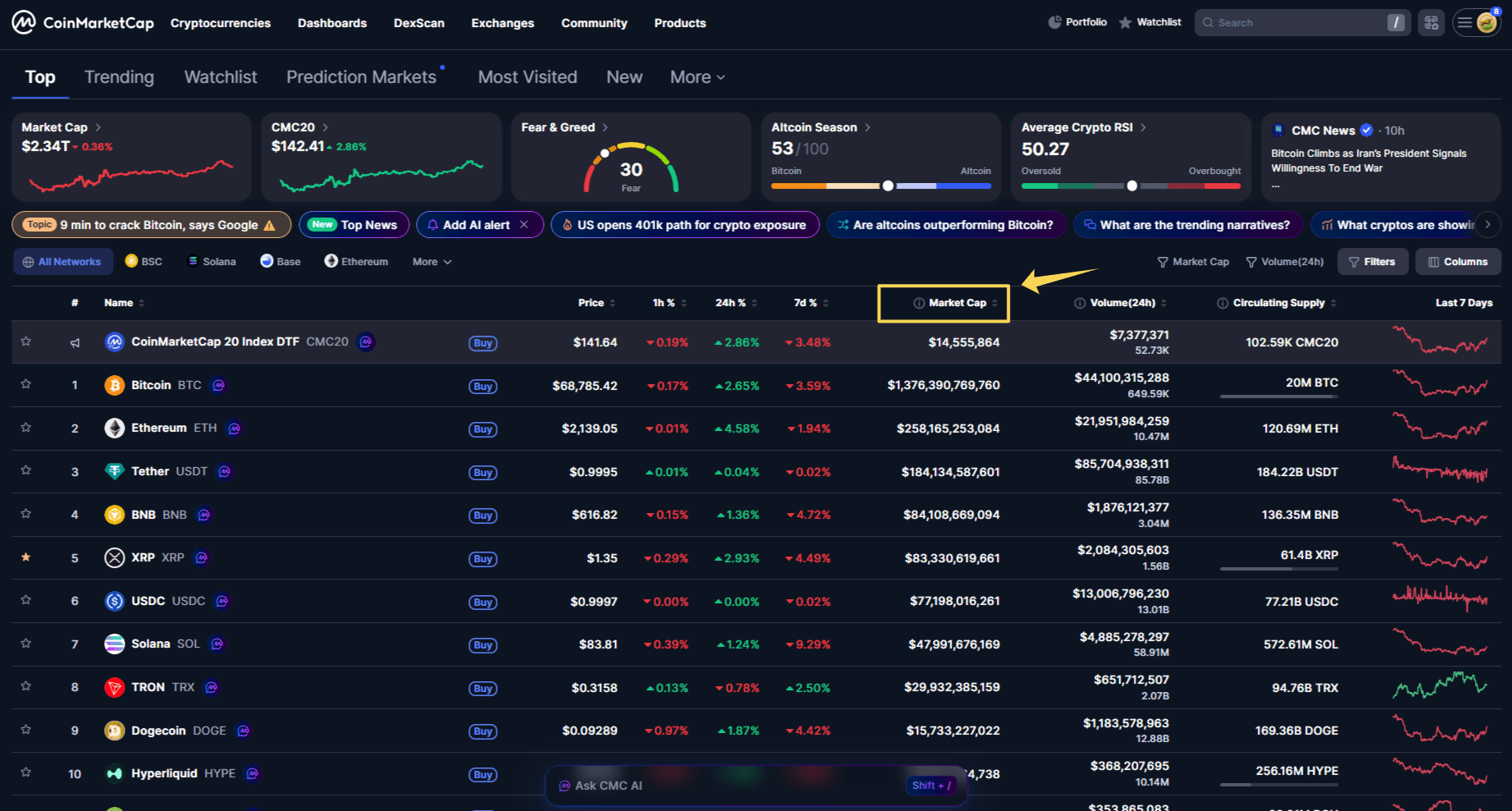Select the BSC network filter chip
The height and width of the screenshot is (811, 1512).
click(144, 261)
